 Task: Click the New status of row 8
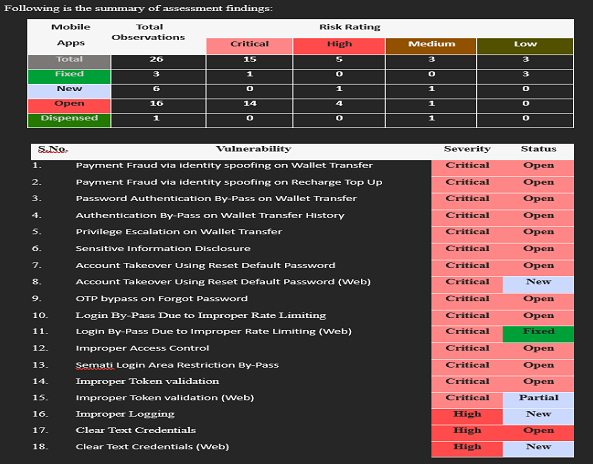538,284
